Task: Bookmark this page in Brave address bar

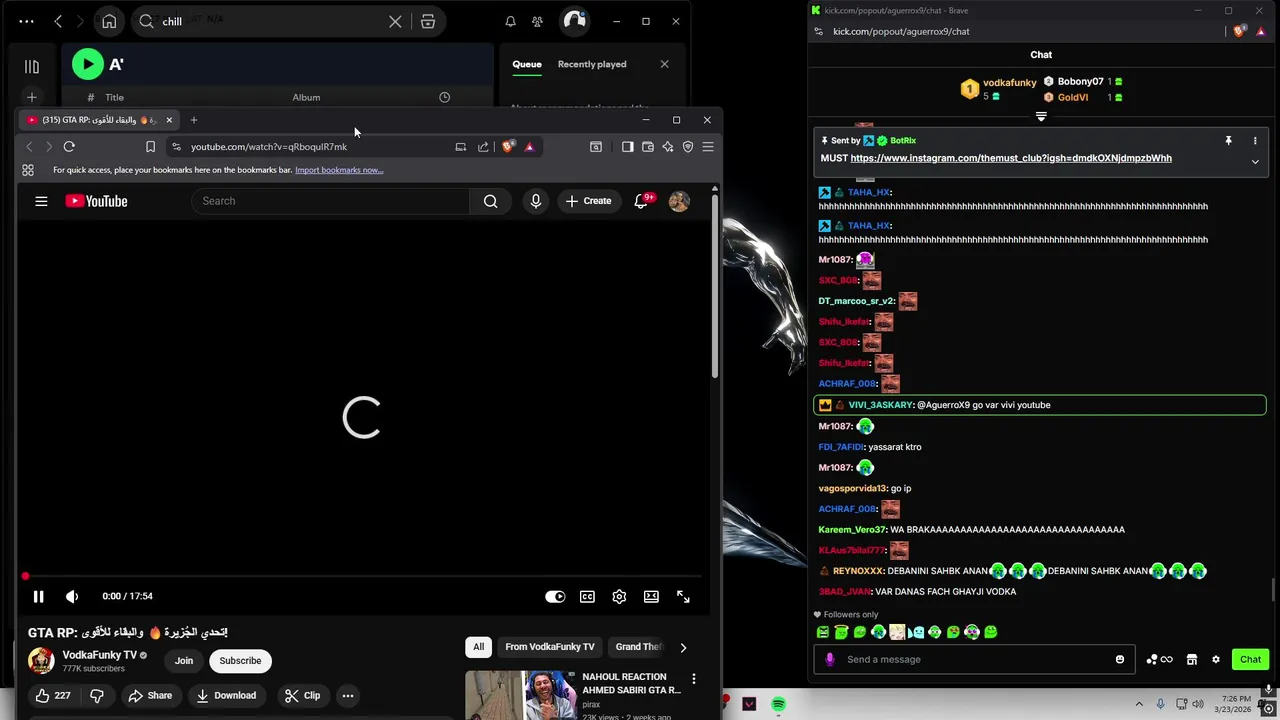Action: pyautogui.click(x=150, y=147)
